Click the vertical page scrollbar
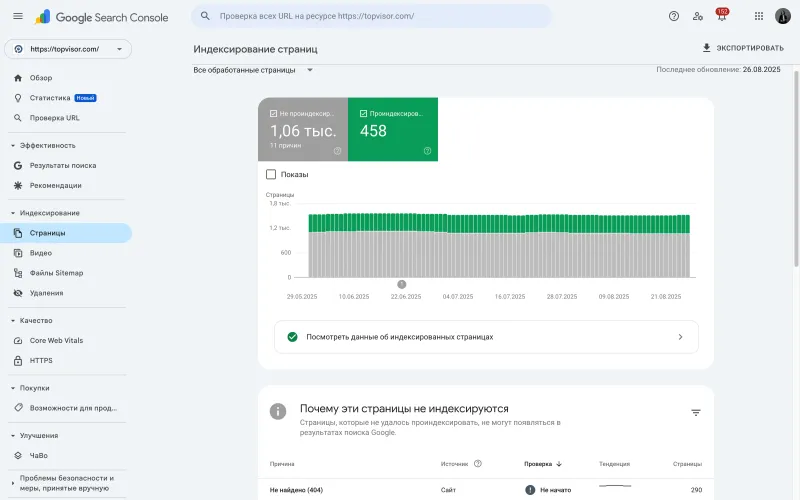 click(796, 168)
